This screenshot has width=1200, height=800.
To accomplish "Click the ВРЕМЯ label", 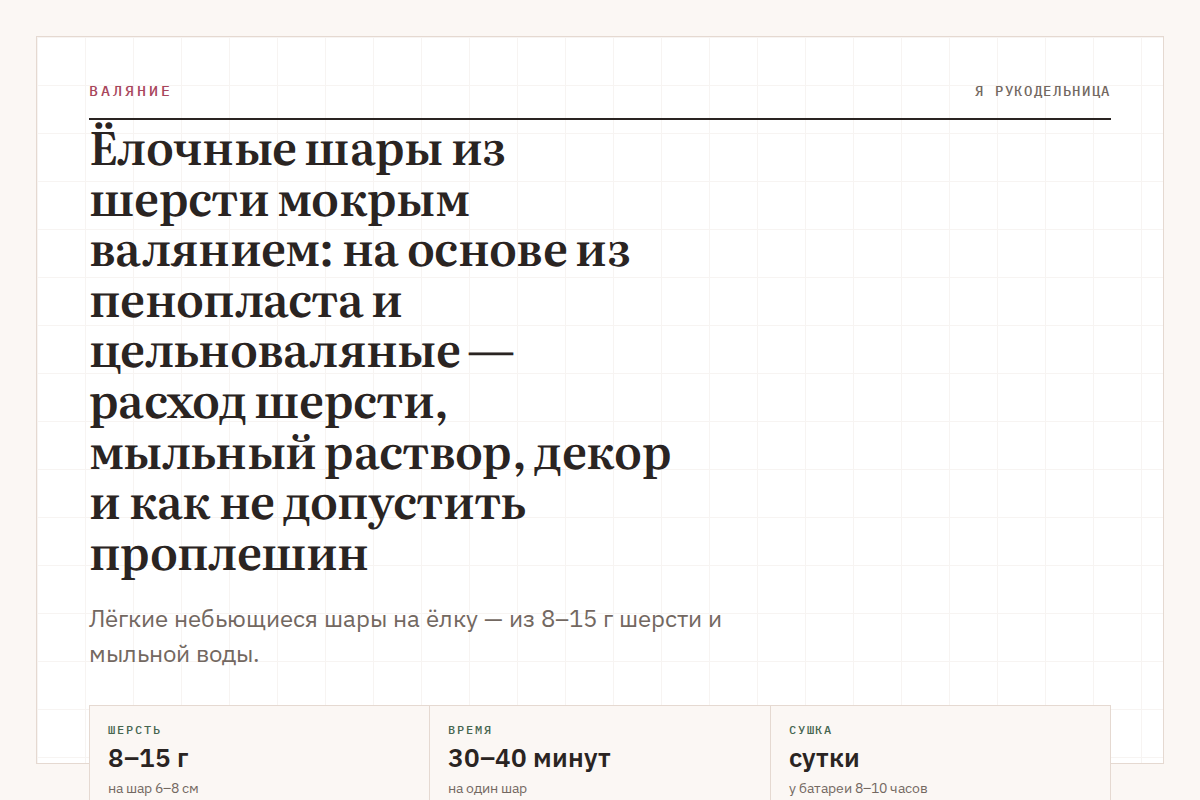I will click(470, 730).
